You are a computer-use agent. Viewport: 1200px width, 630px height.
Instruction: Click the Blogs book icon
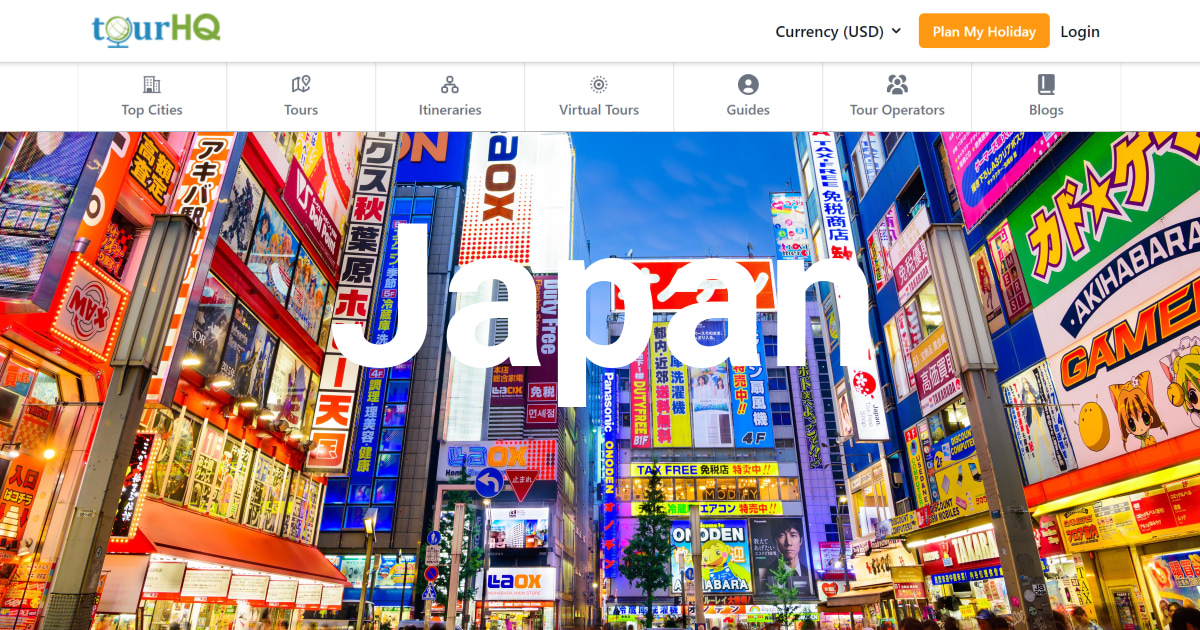point(1046,84)
